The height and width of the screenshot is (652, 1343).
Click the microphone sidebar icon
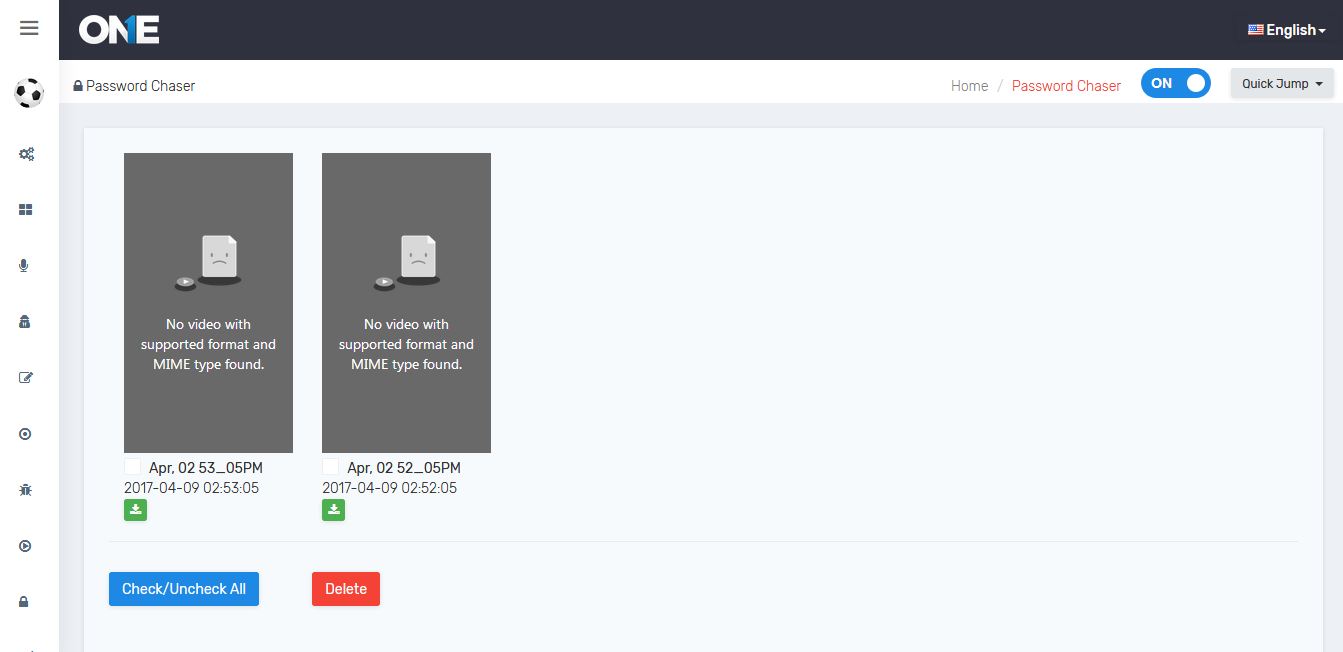[x=25, y=266]
